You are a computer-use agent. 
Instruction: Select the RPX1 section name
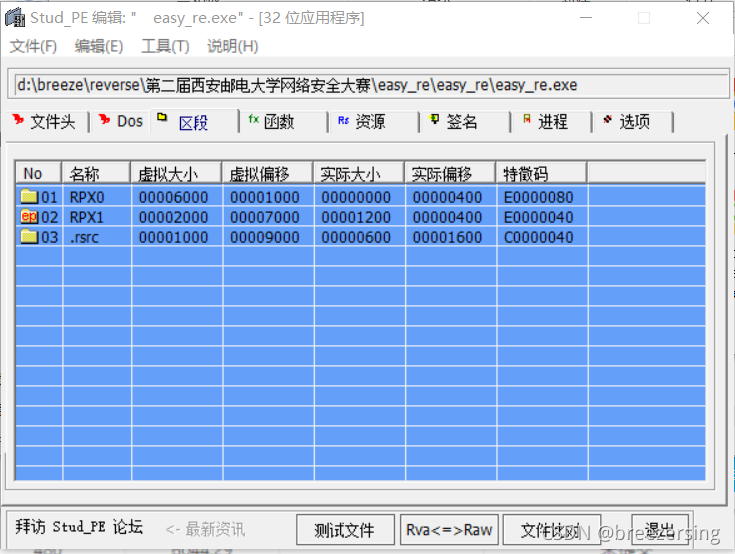click(x=87, y=217)
